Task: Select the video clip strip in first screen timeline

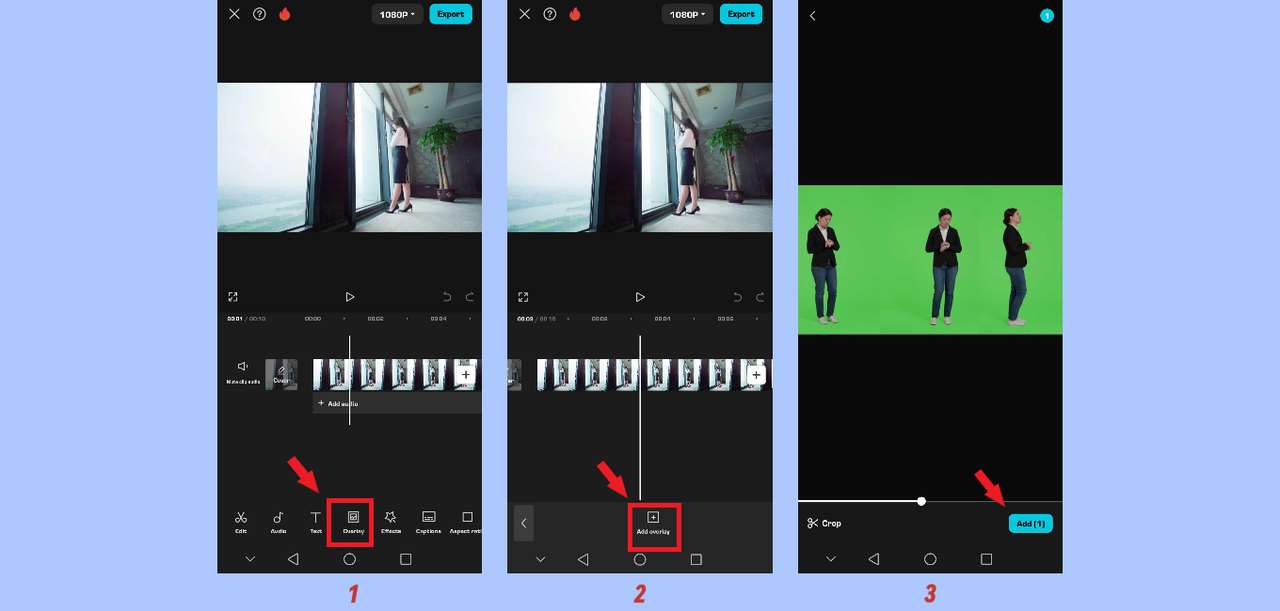Action: coord(397,374)
